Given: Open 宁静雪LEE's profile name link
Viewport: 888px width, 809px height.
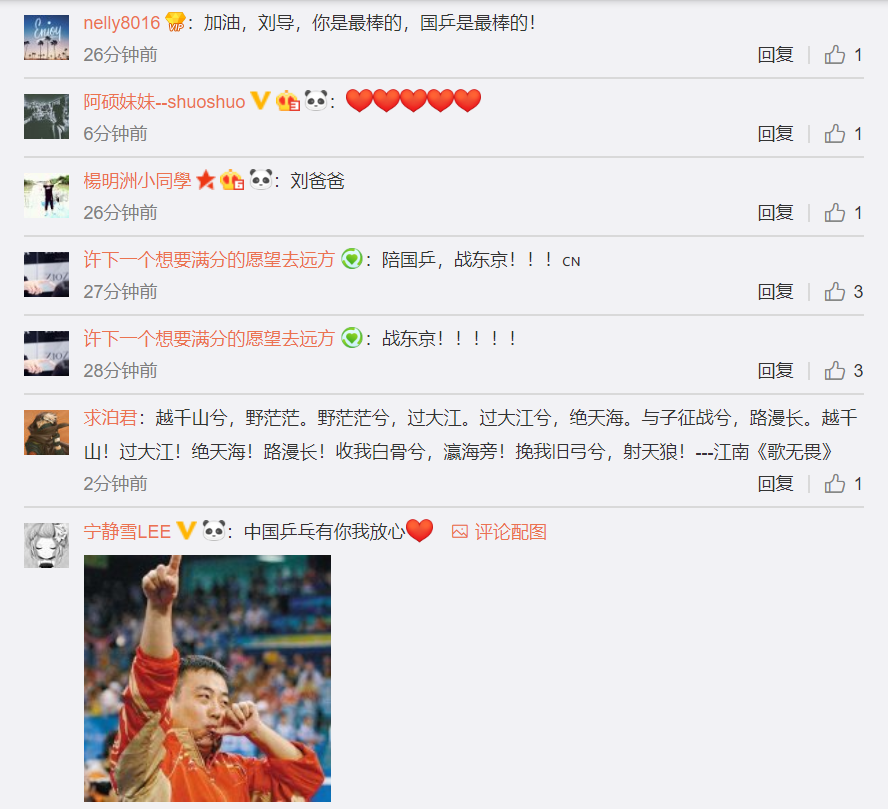Looking at the screenshot, I should coord(127,532).
